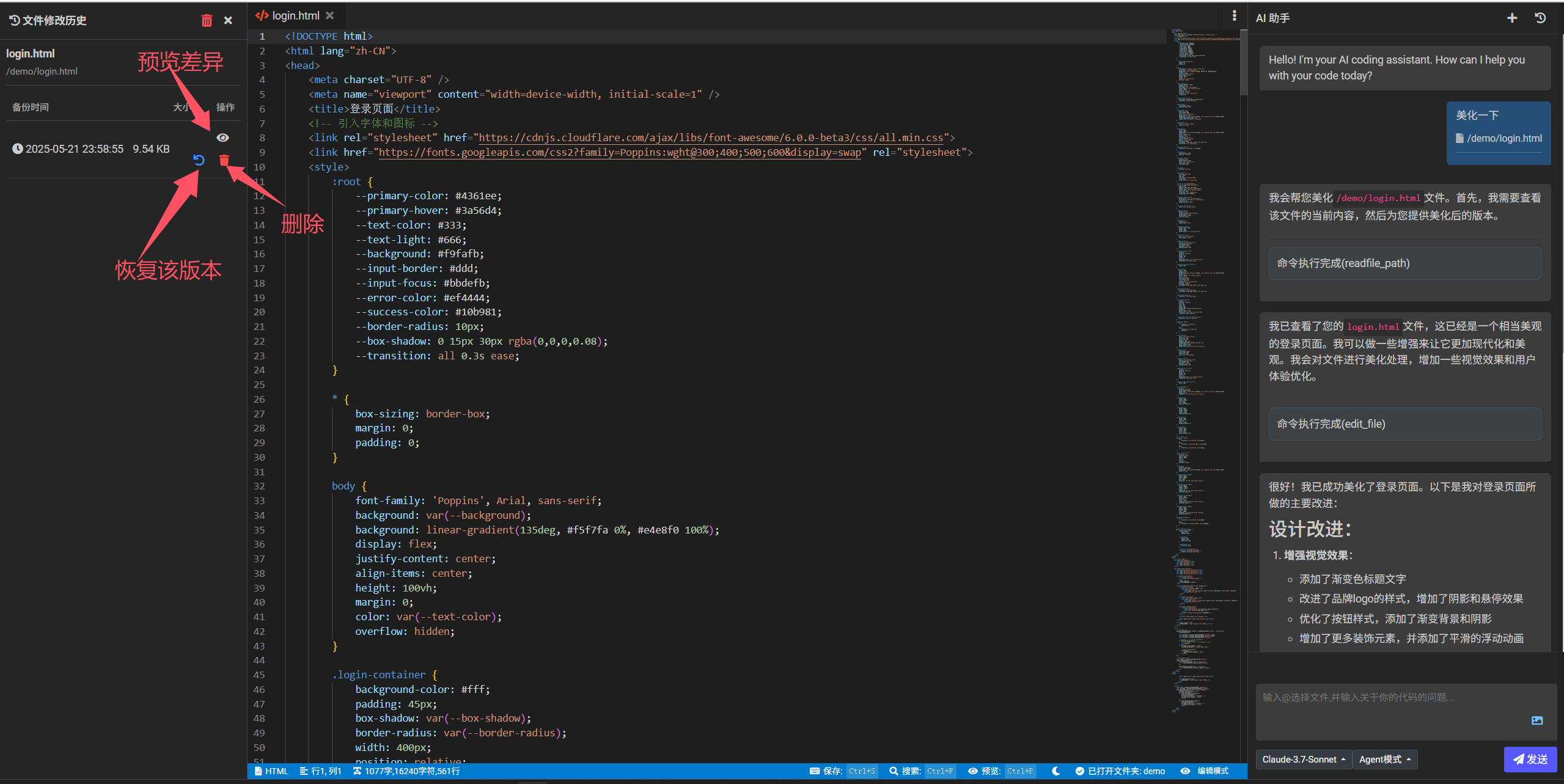Close the login.html tab
The width and height of the screenshot is (1564, 784).
[330, 16]
